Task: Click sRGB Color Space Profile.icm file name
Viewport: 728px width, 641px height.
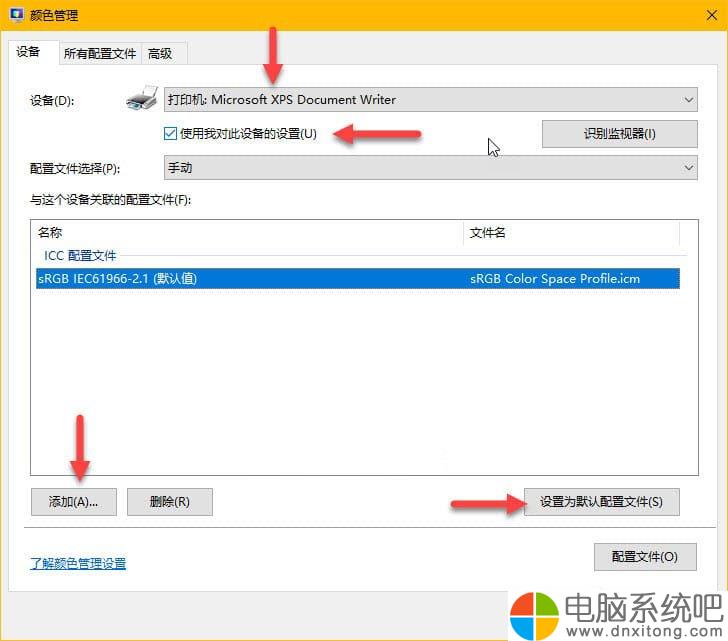Action: click(x=555, y=278)
